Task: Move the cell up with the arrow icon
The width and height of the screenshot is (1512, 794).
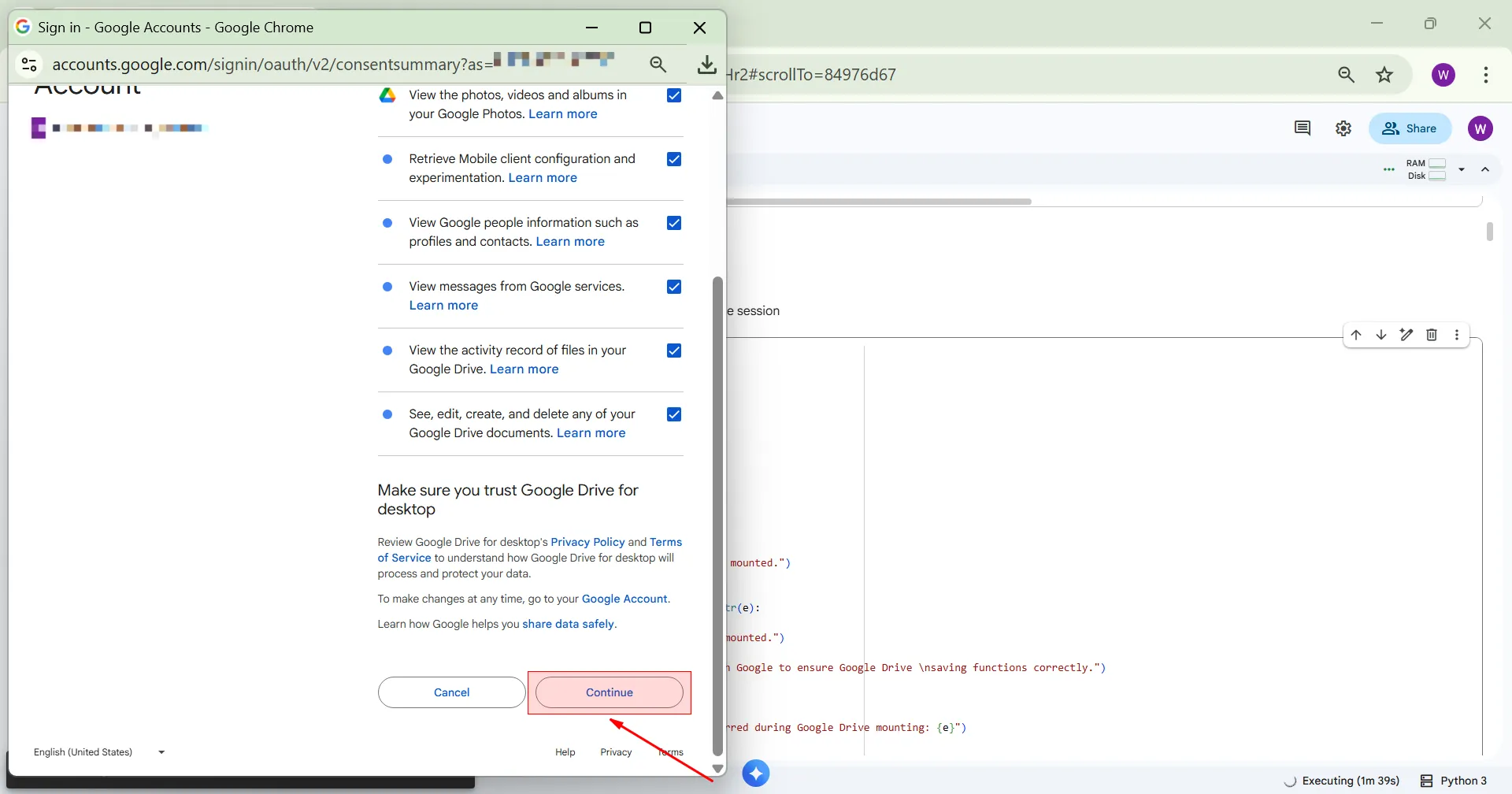Action: coord(1356,335)
